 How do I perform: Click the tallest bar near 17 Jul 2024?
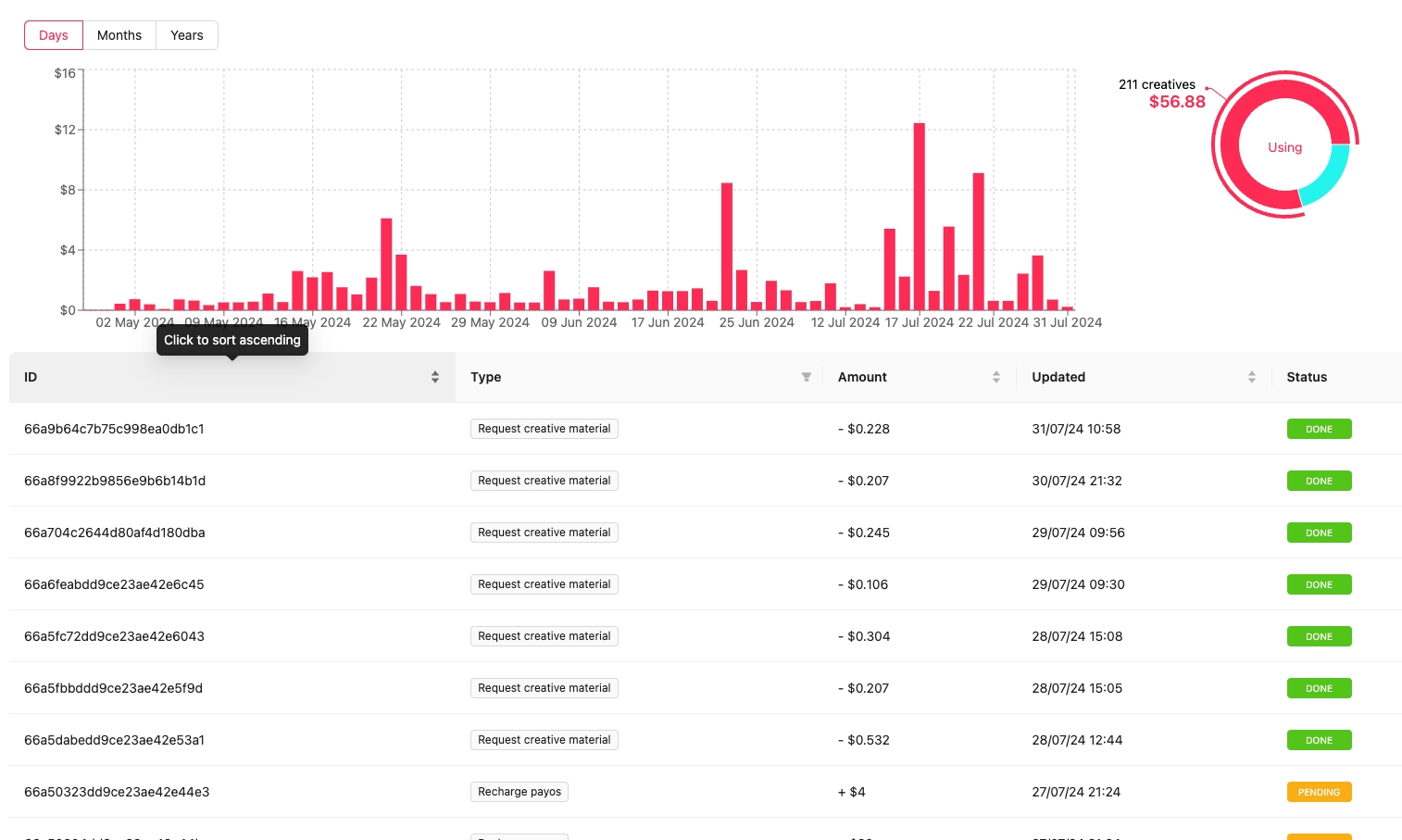coord(919,217)
